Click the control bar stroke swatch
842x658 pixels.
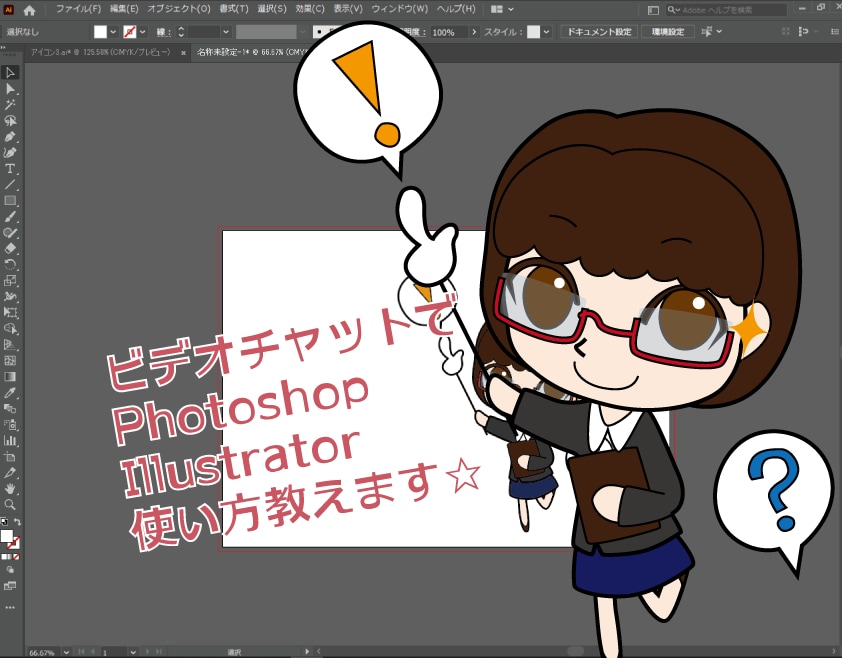129,32
